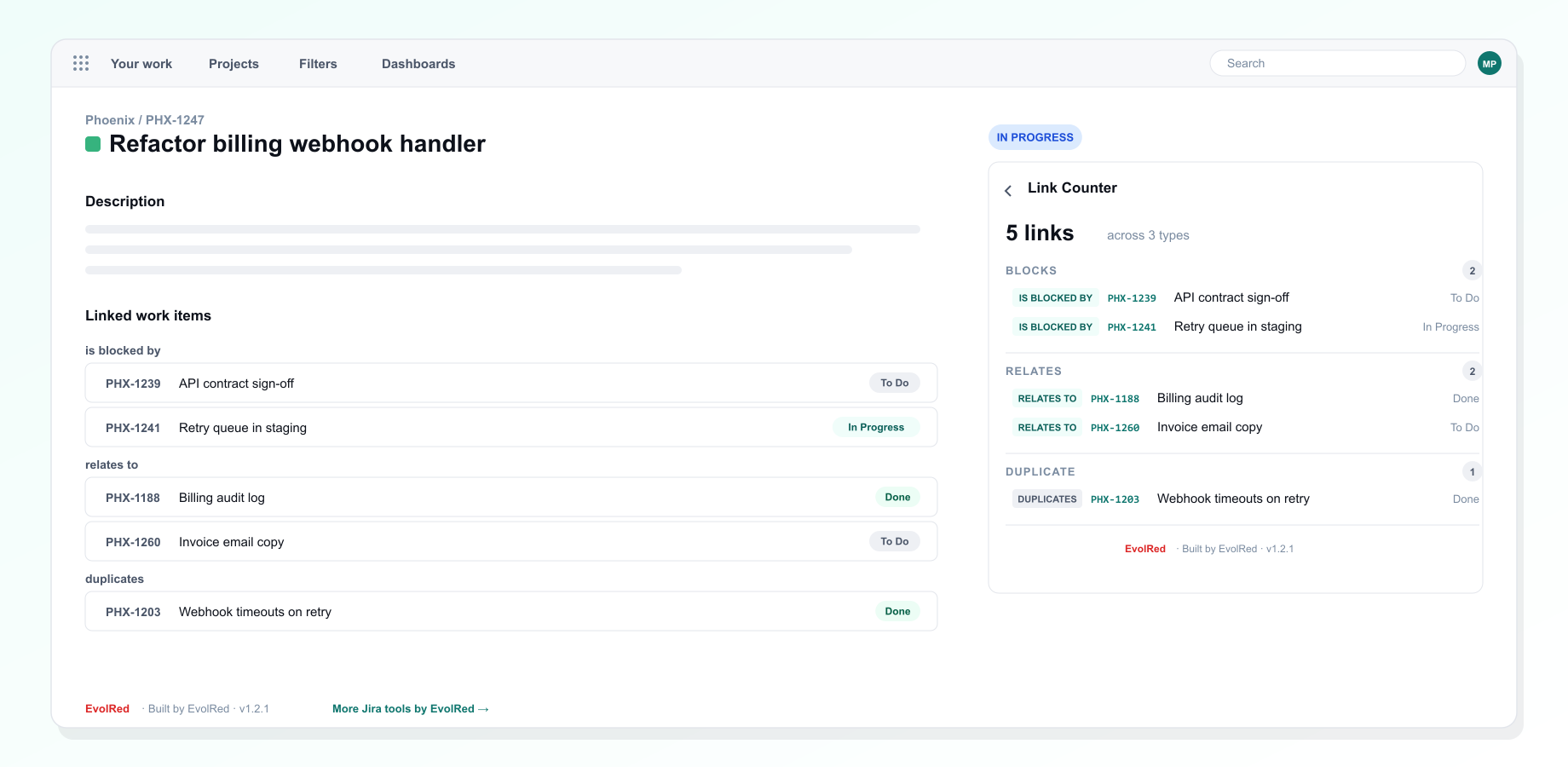Click To Do badge on PHX-1239 row
Image resolution: width=1568 pixels, height=767 pixels.
click(x=894, y=383)
